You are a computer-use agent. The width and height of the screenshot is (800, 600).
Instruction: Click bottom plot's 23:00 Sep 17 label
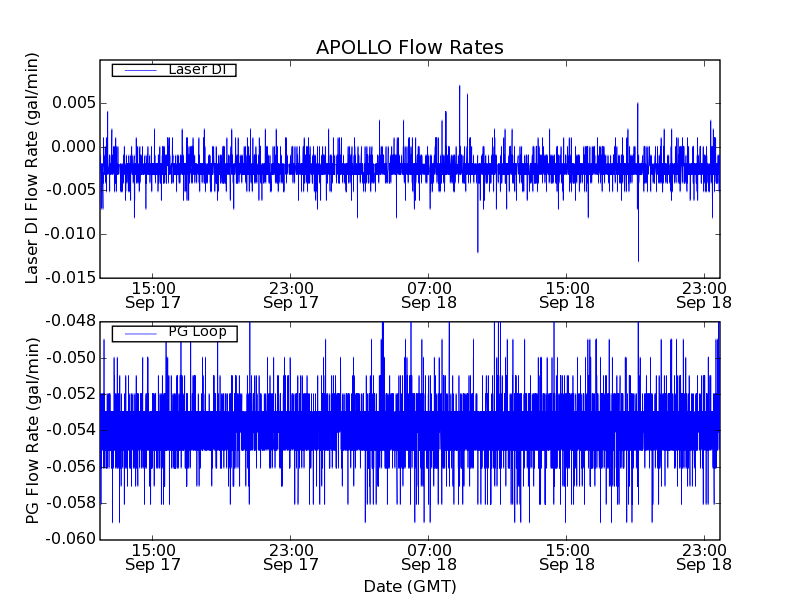coord(291,558)
